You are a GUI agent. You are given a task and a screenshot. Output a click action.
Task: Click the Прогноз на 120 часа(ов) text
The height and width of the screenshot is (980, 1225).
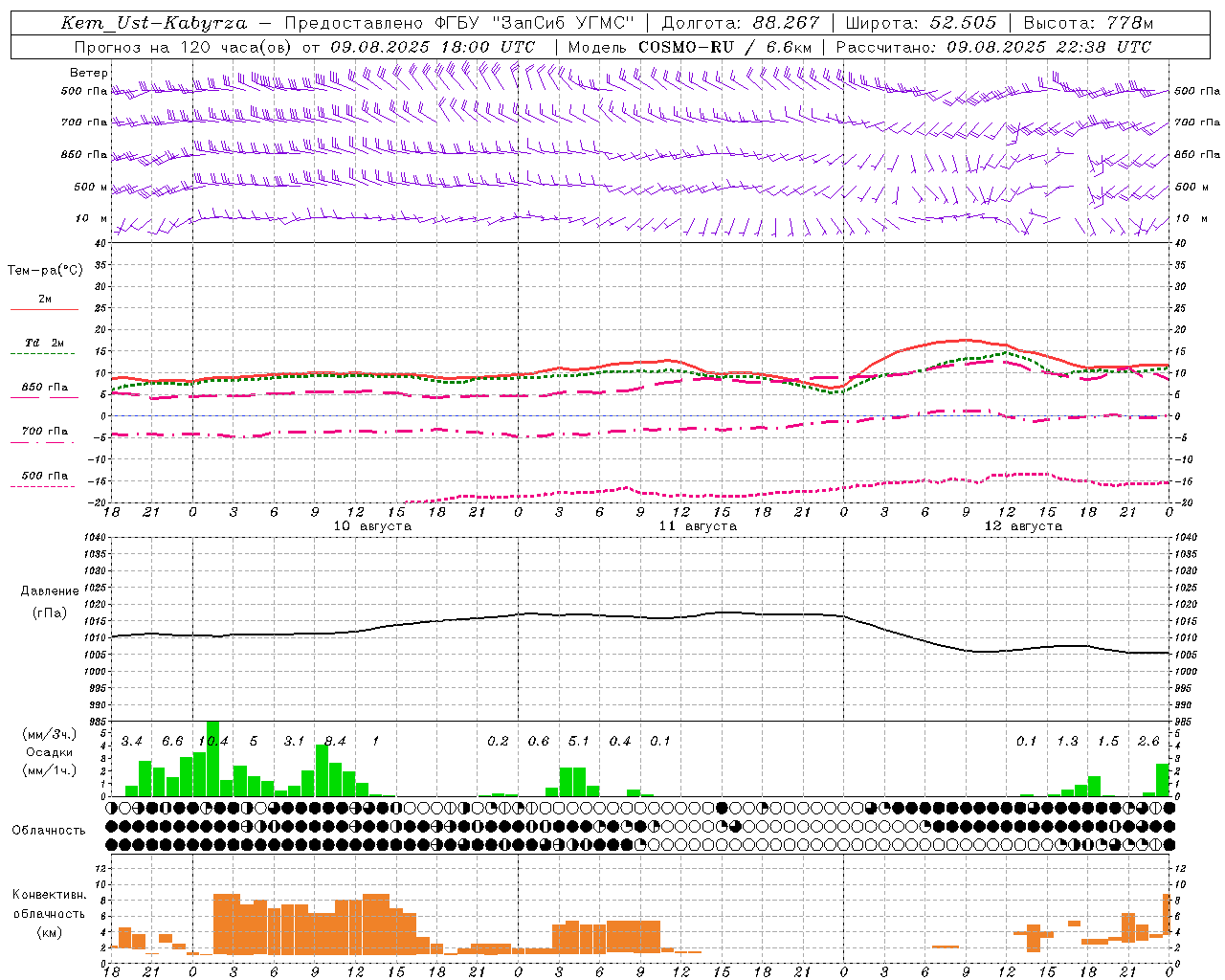(x=185, y=47)
